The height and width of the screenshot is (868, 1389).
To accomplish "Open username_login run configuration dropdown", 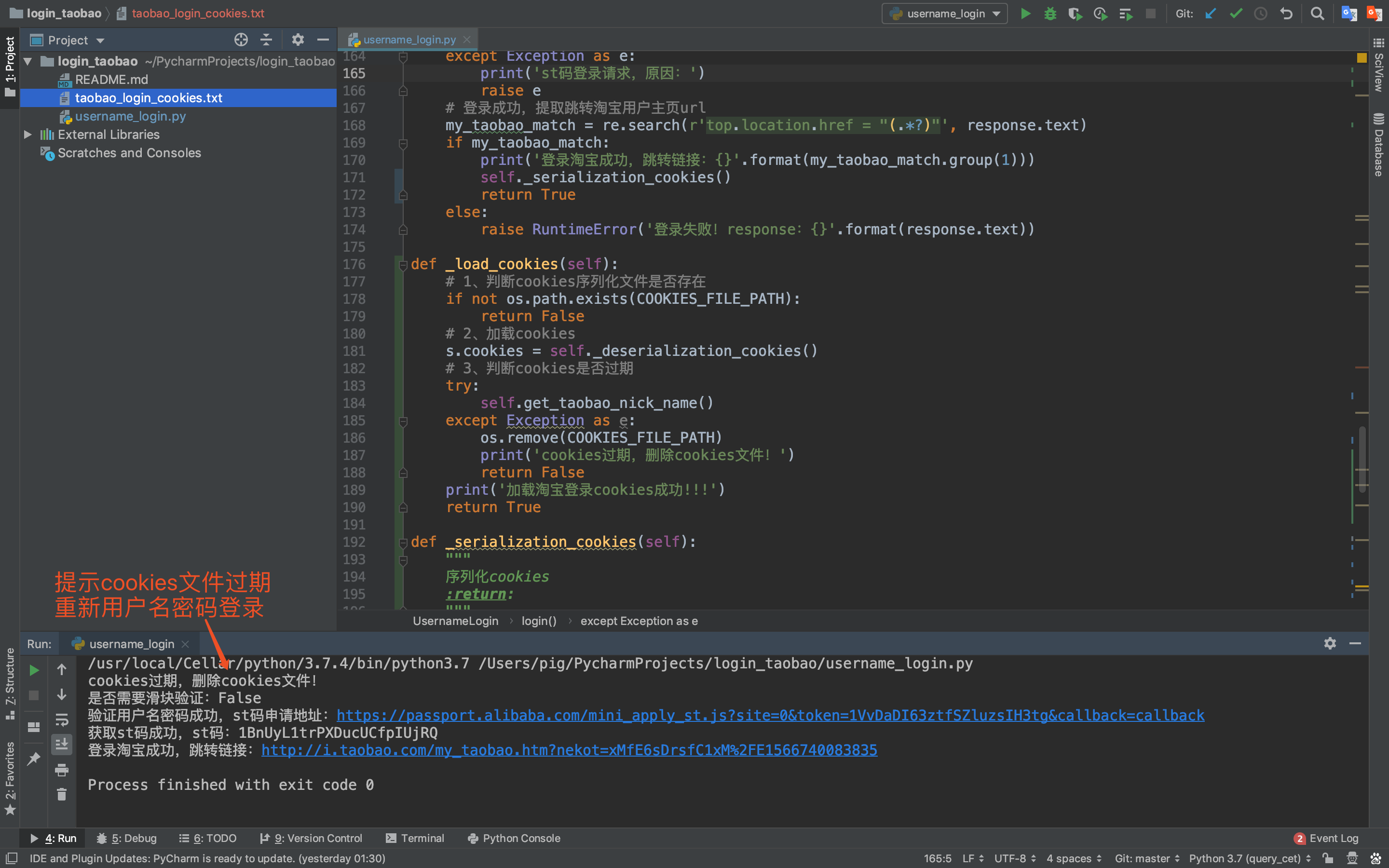I will pyautogui.click(x=945, y=13).
